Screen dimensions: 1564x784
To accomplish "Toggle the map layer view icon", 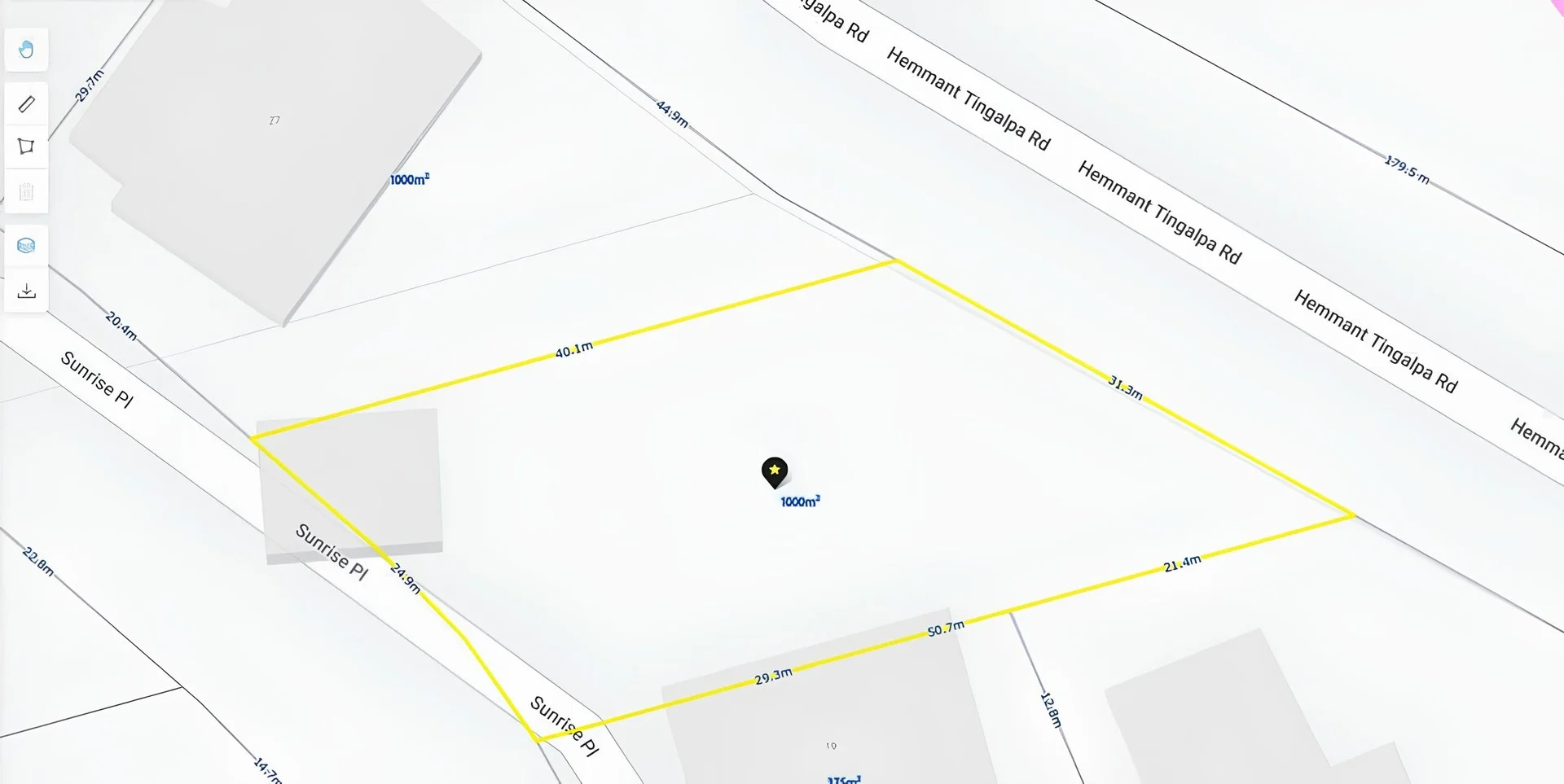I will [x=26, y=245].
